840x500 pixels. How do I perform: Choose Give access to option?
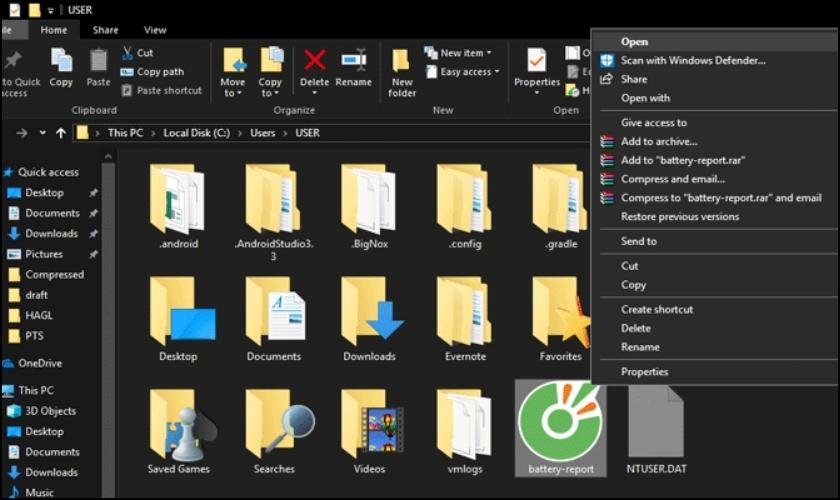[x=715, y=123]
